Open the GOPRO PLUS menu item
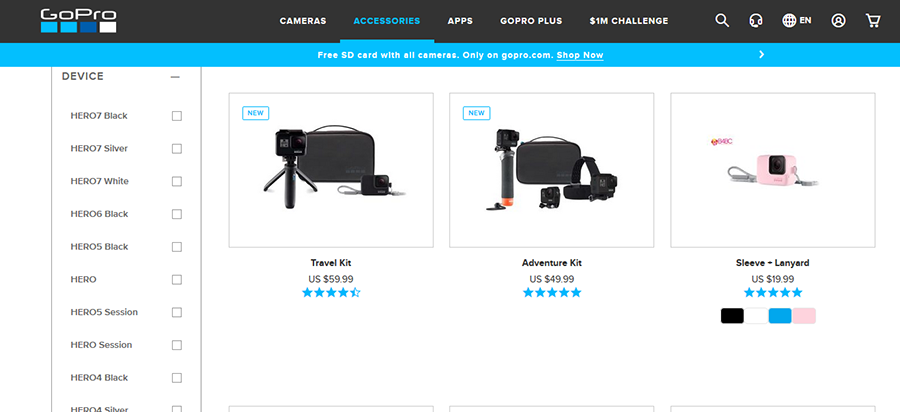This screenshot has width=900, height=412. (531, 21)
